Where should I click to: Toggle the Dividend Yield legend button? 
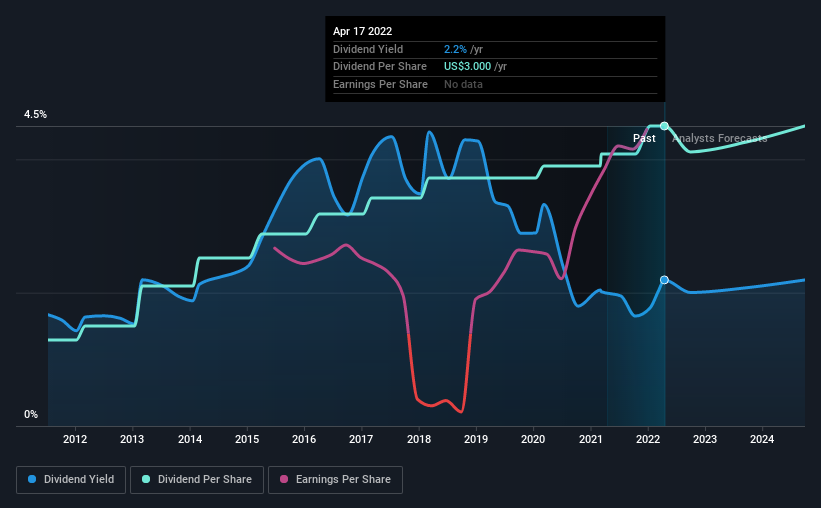[x=71, y=480]
